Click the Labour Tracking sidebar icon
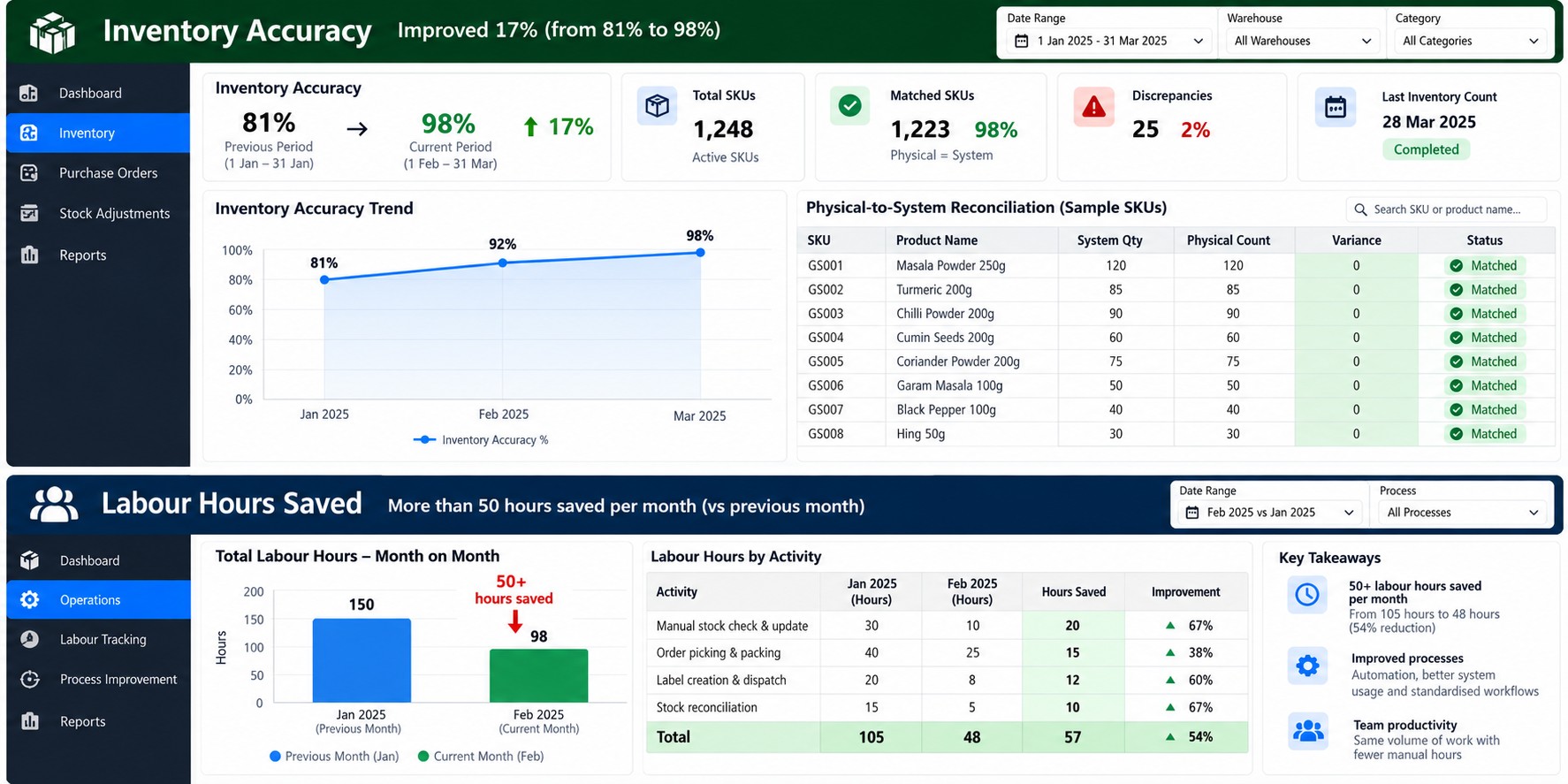 coord(29,639)
